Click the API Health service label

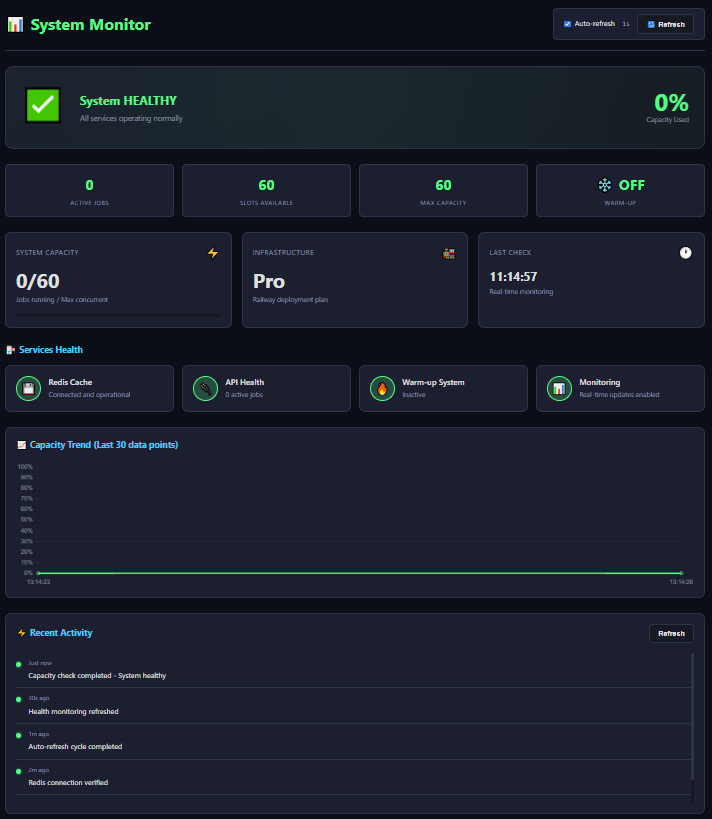point(244,382)
